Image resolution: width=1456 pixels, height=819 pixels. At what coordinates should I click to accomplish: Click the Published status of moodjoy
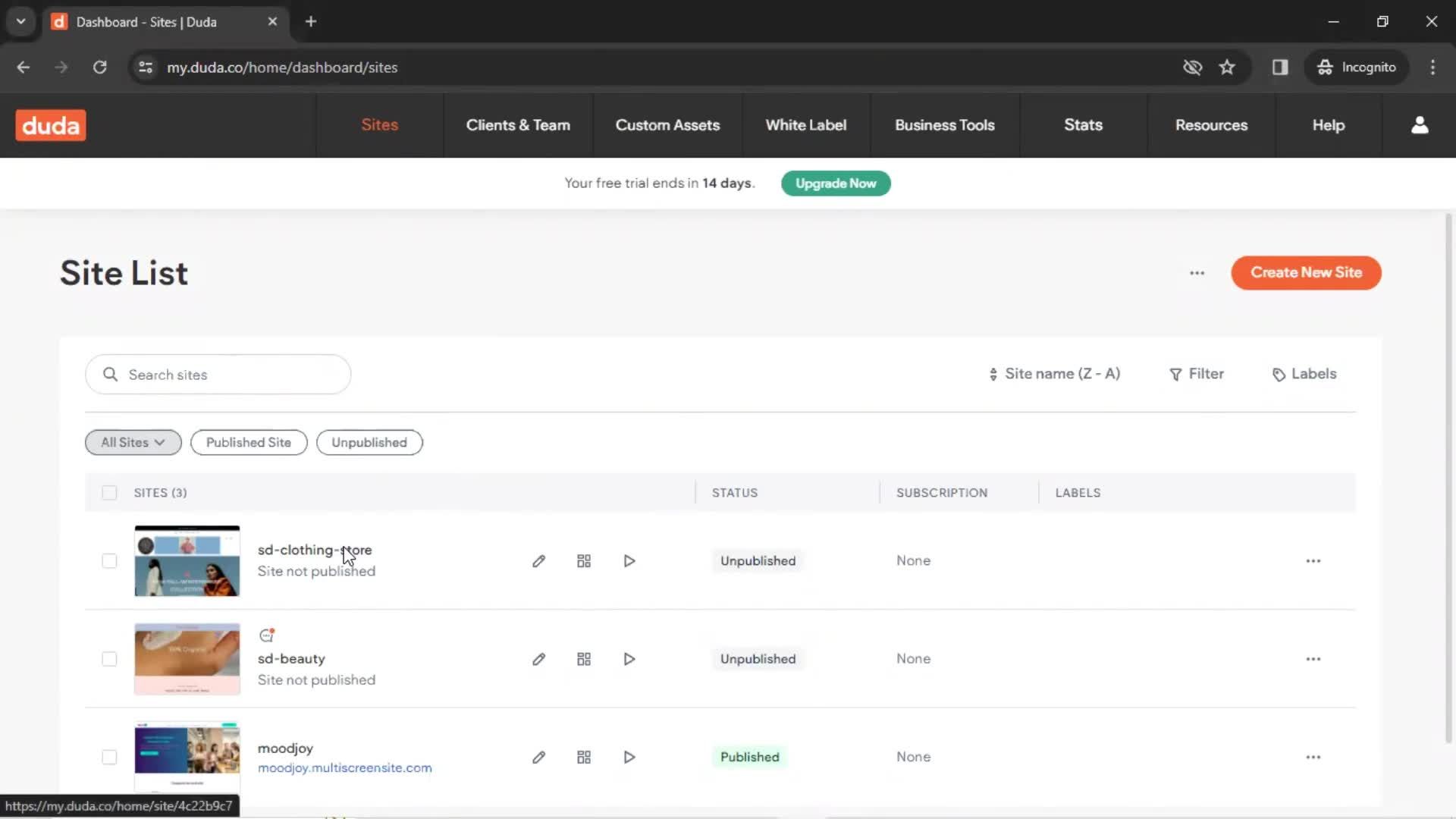pyautogui.click(x=750, y=757)
